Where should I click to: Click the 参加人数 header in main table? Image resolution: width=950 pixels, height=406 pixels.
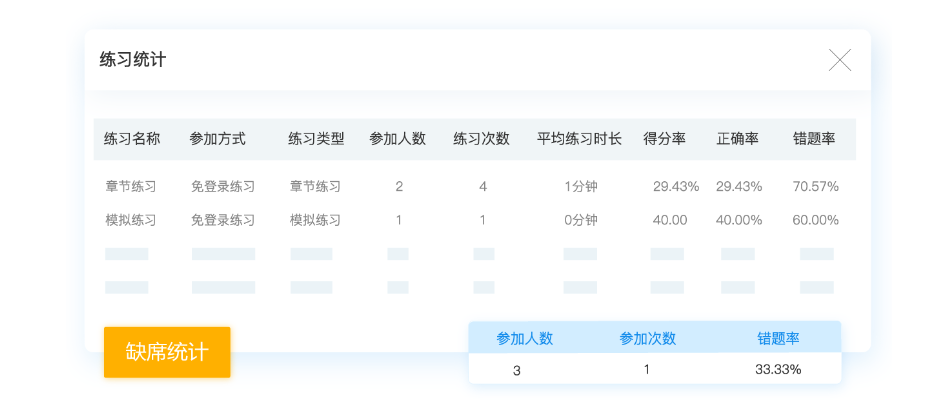[x=398, y=139]
